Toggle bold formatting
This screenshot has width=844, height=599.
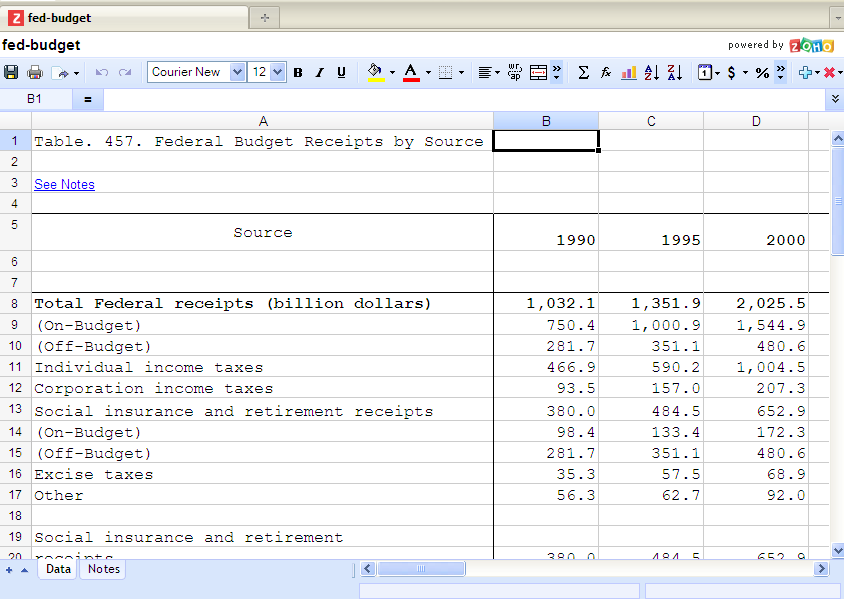(x=298, y=72)
